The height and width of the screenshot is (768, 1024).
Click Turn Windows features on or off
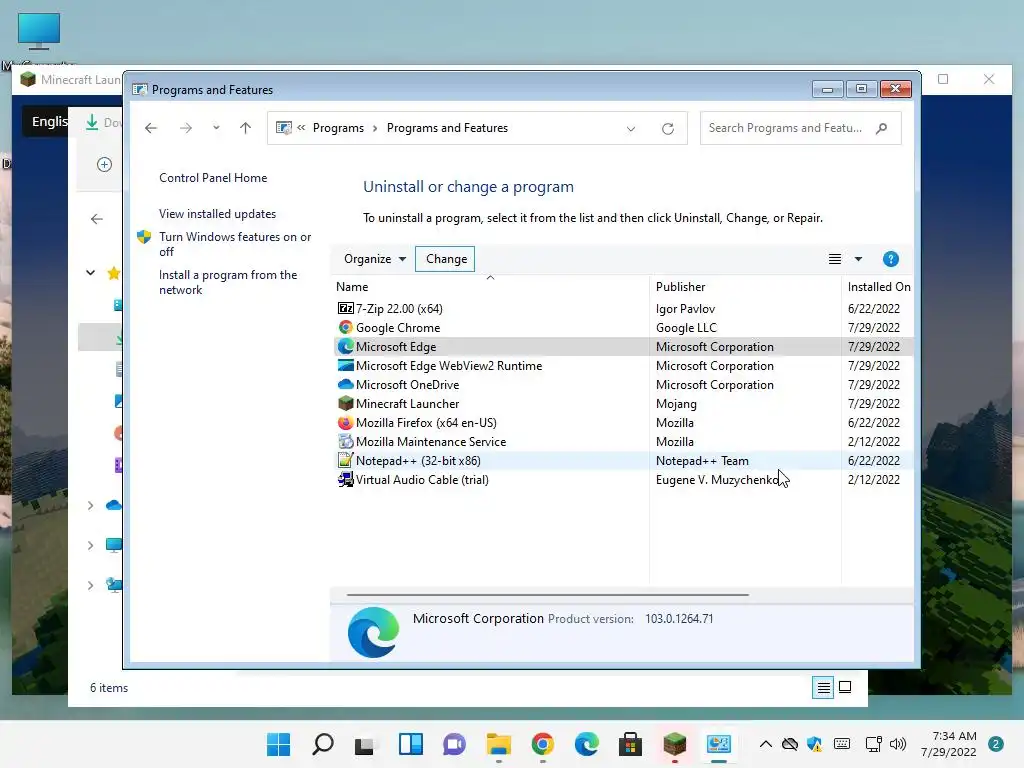[x=235, y=244]
